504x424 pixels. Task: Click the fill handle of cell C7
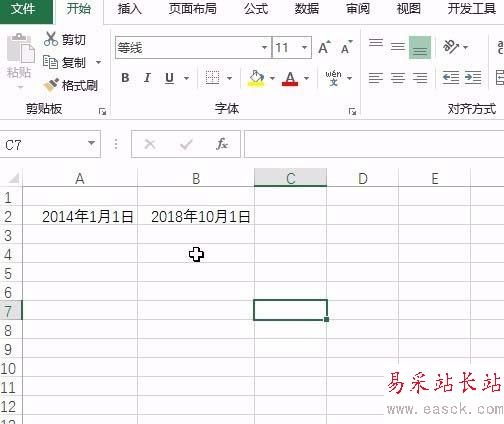coord(326,319)
